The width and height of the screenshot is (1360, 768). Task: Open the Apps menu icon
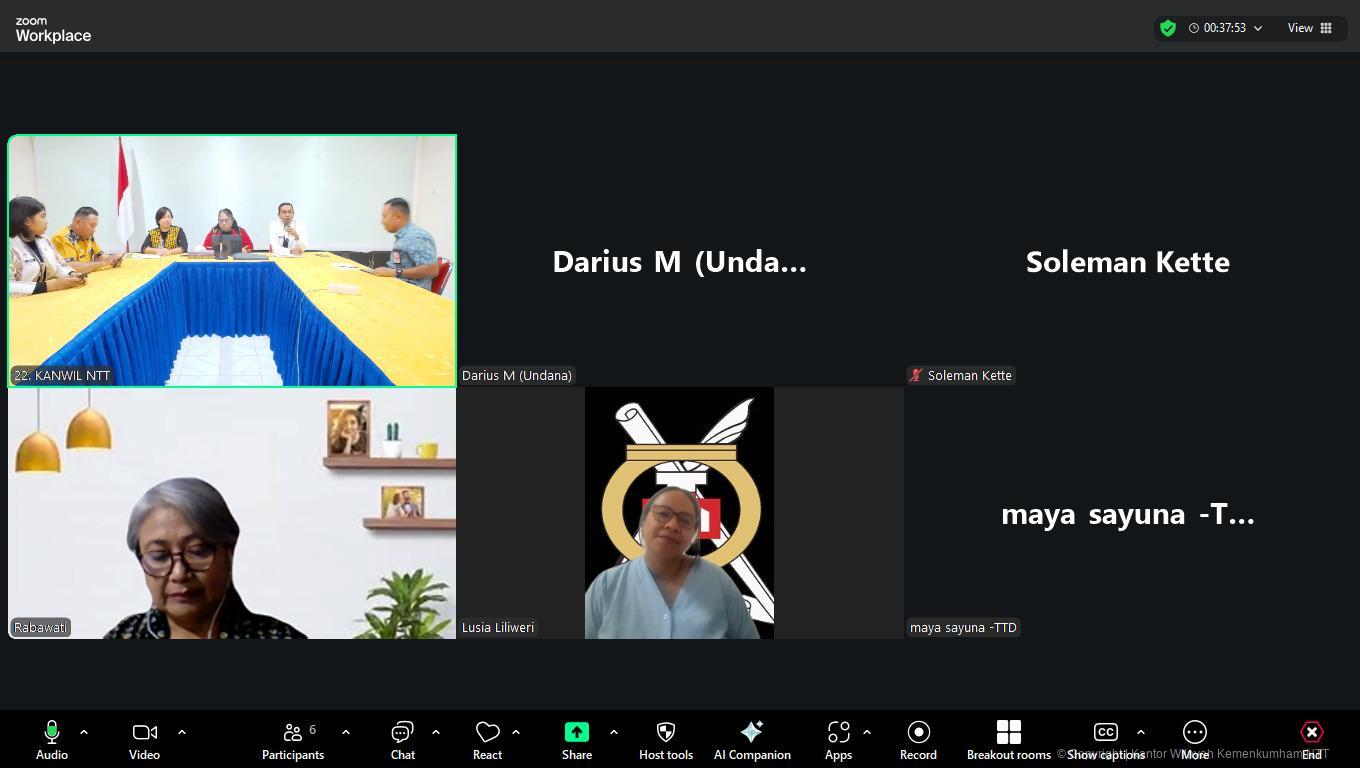point(838,740)
